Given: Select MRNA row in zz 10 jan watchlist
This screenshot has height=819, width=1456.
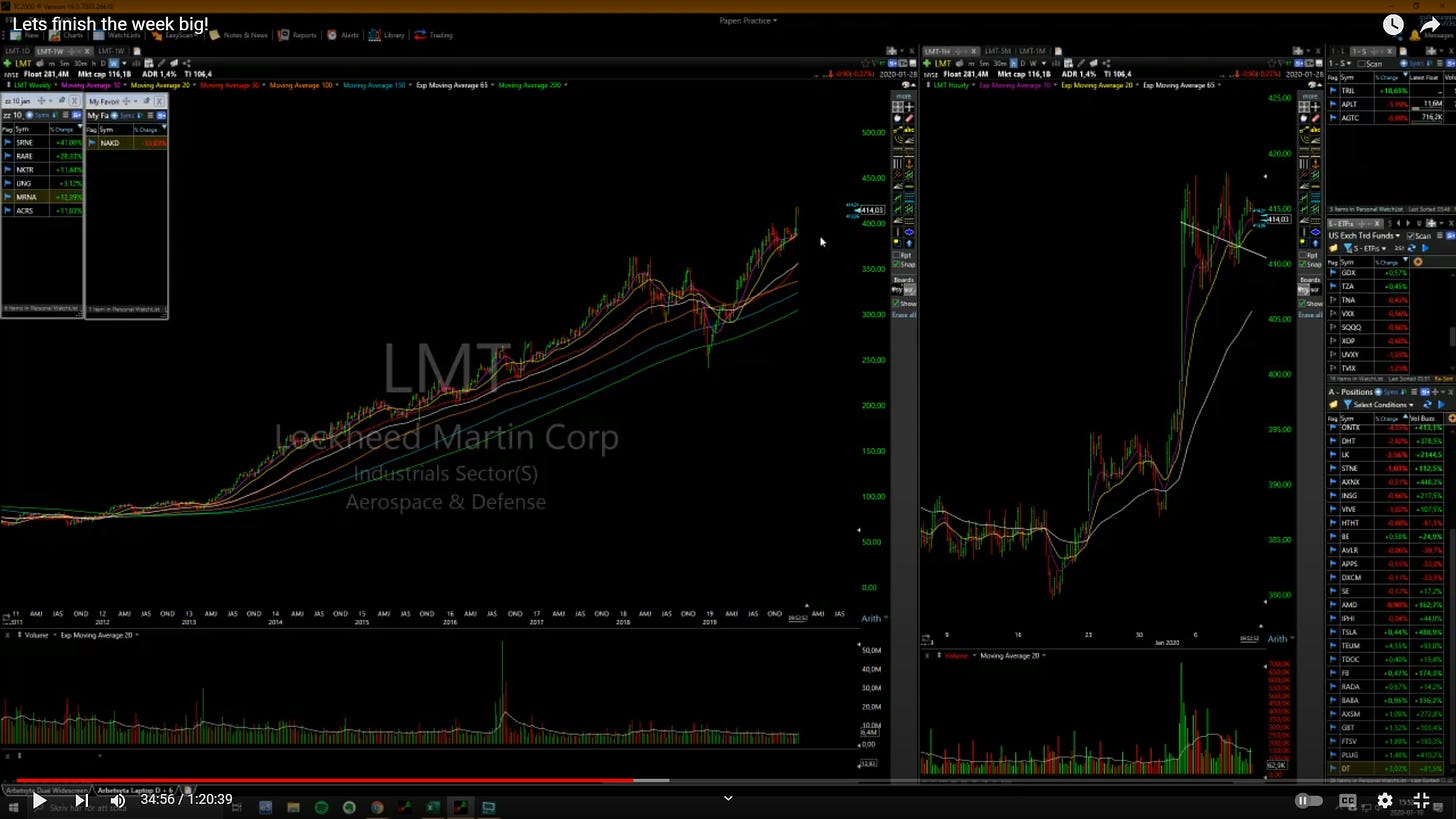Looking at the screenshot, I should click(x=42, y=197).
